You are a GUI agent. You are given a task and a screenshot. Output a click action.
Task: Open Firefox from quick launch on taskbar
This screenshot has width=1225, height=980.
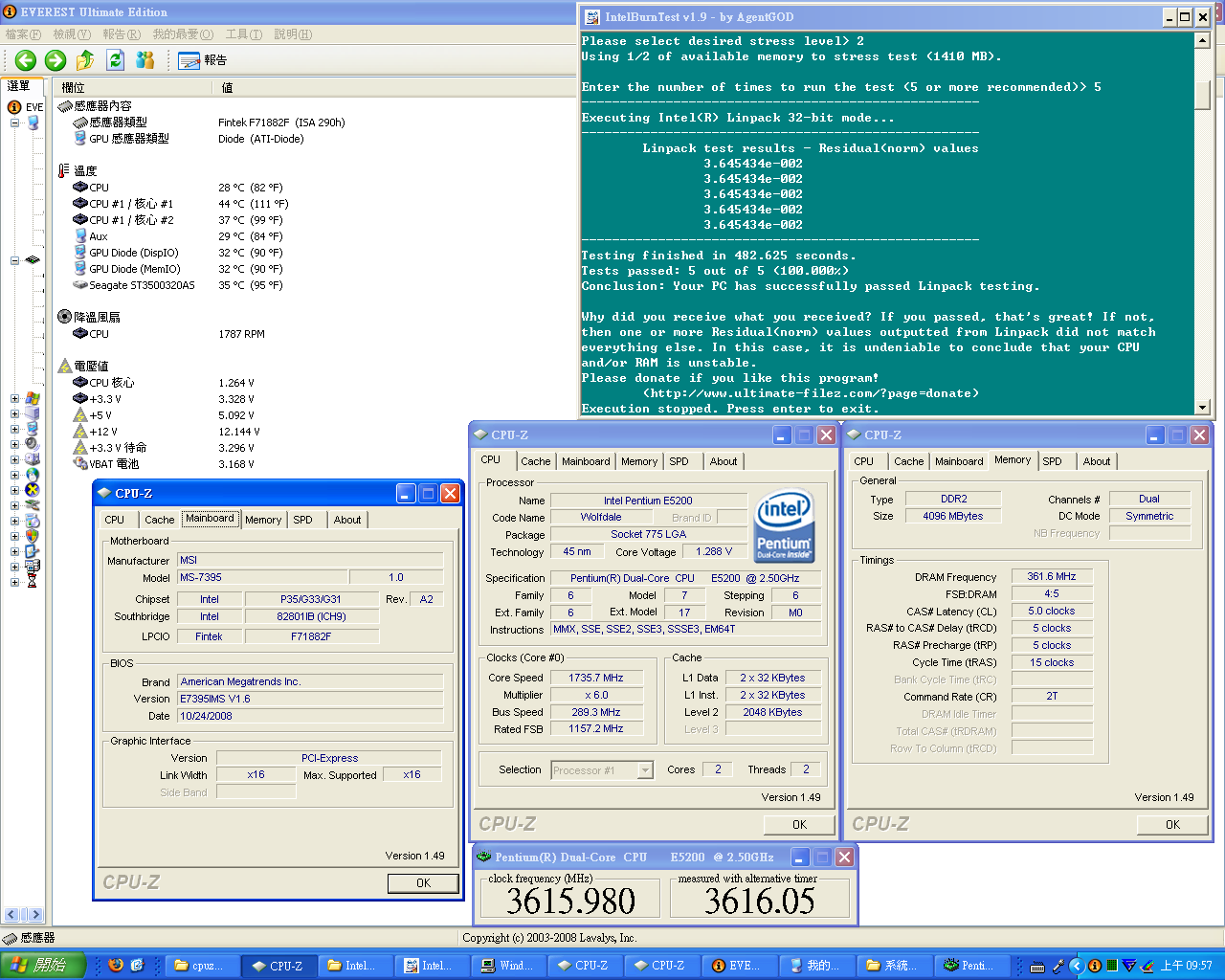pos(116,966)
